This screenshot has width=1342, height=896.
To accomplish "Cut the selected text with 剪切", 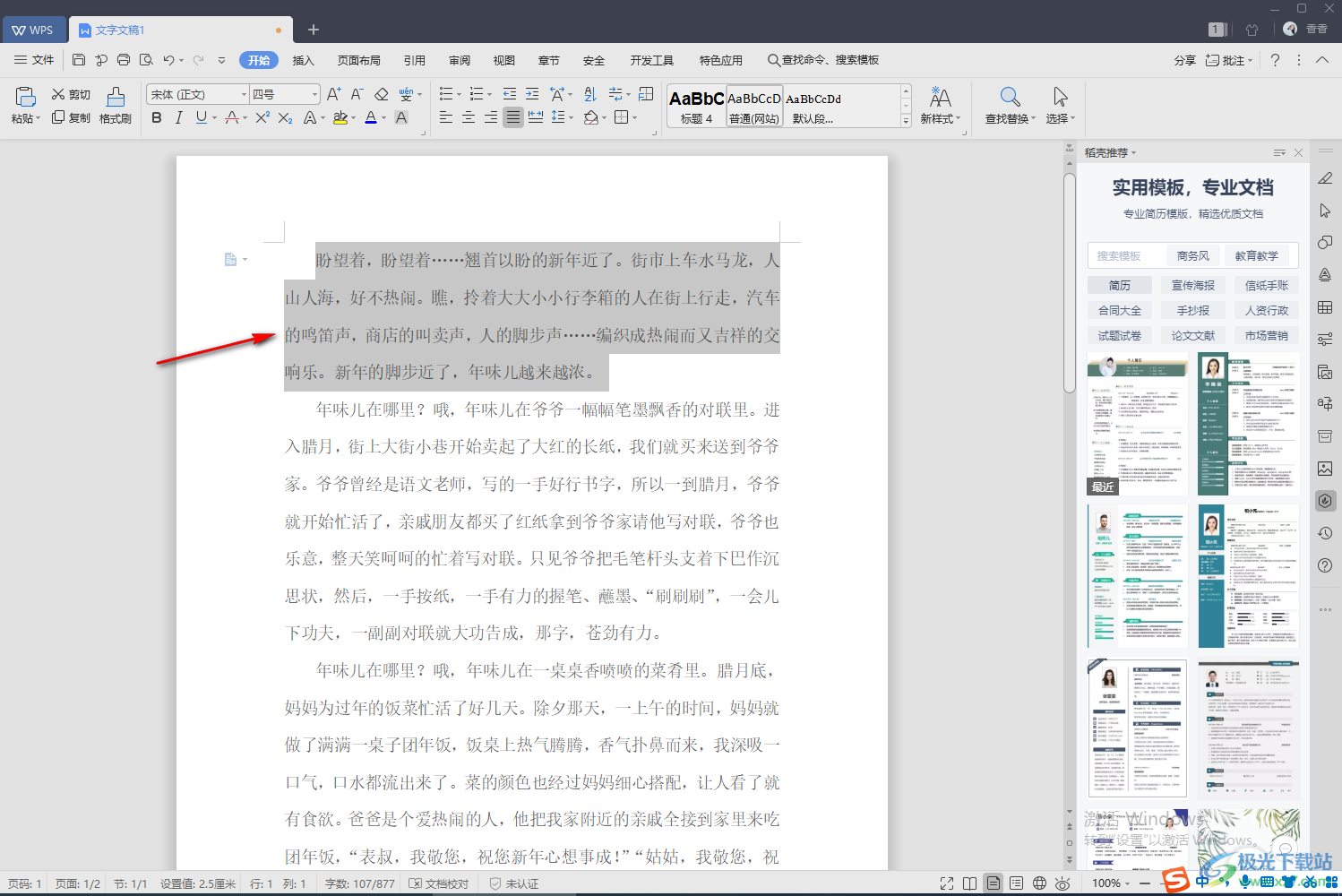I will [x=71, y=94].
